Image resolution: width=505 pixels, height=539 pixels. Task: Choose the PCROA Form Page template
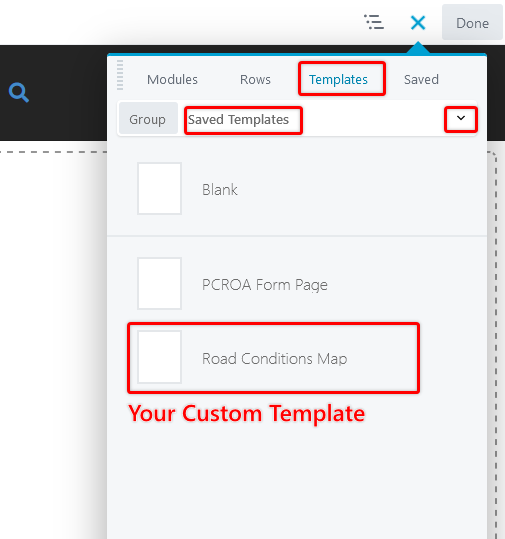[265, 285]
